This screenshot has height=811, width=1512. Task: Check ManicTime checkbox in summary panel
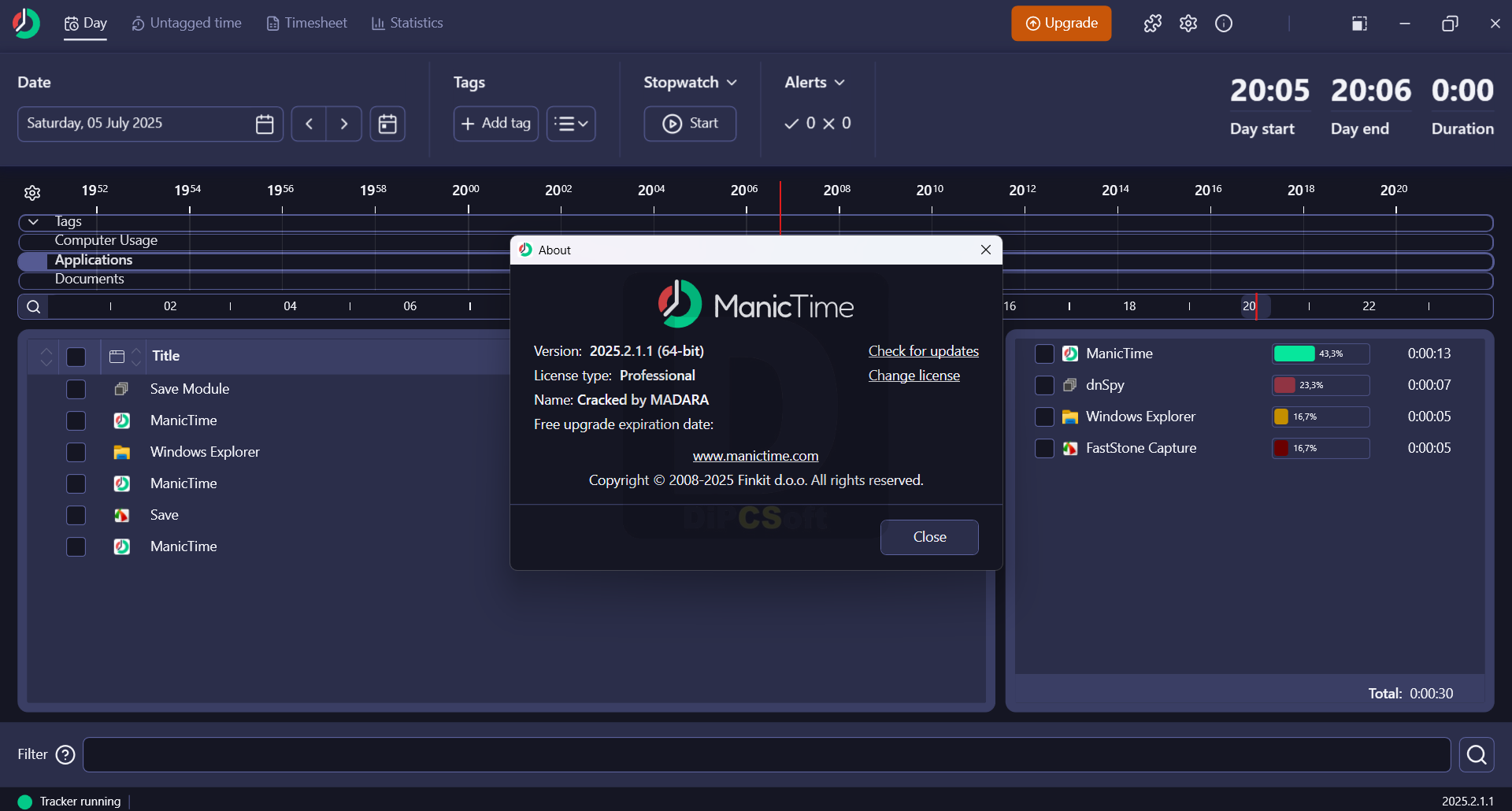pyautogui.click(x=1044, y=354)
